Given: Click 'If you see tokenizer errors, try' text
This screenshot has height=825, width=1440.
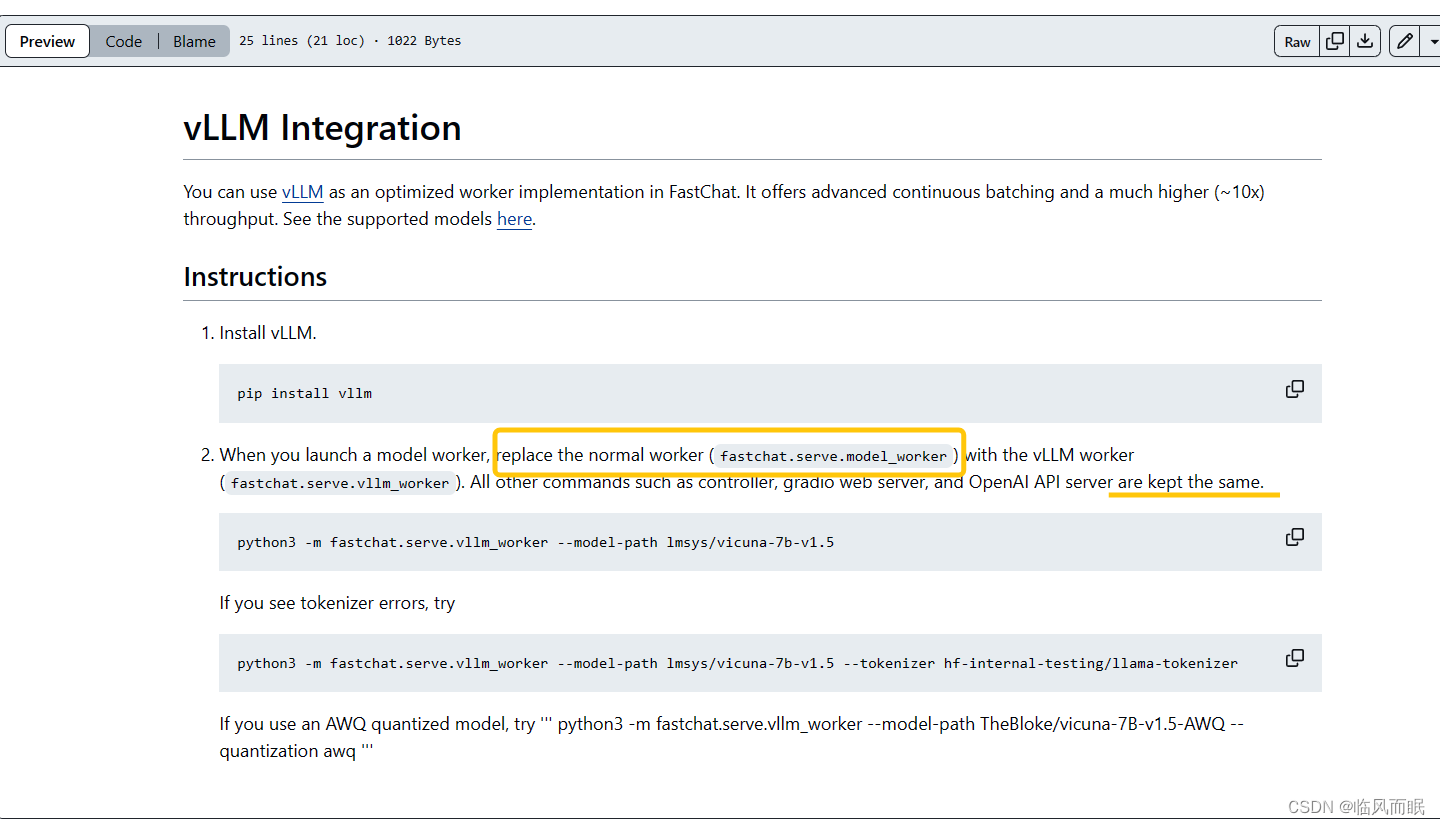Looking at the screenshot, I should point(337,603).
